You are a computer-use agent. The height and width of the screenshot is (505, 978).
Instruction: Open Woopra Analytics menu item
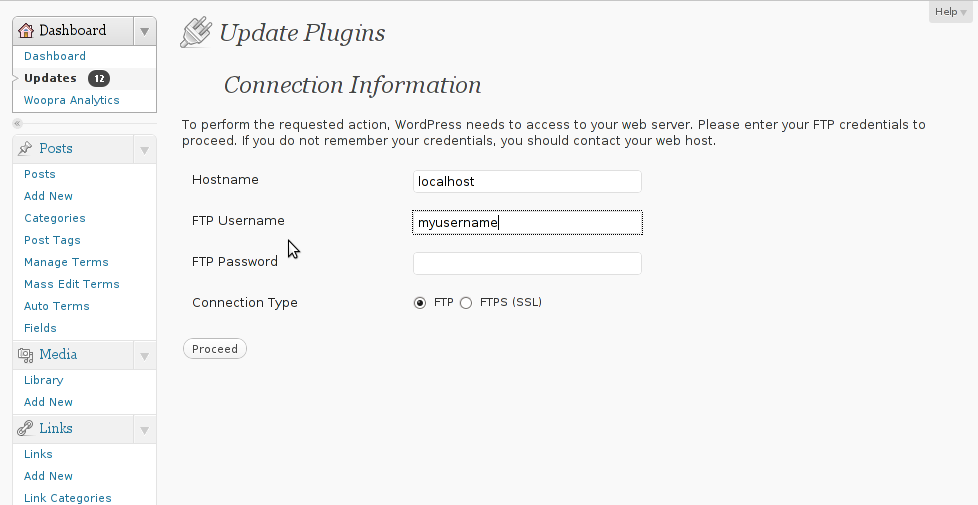click(72, 100)
